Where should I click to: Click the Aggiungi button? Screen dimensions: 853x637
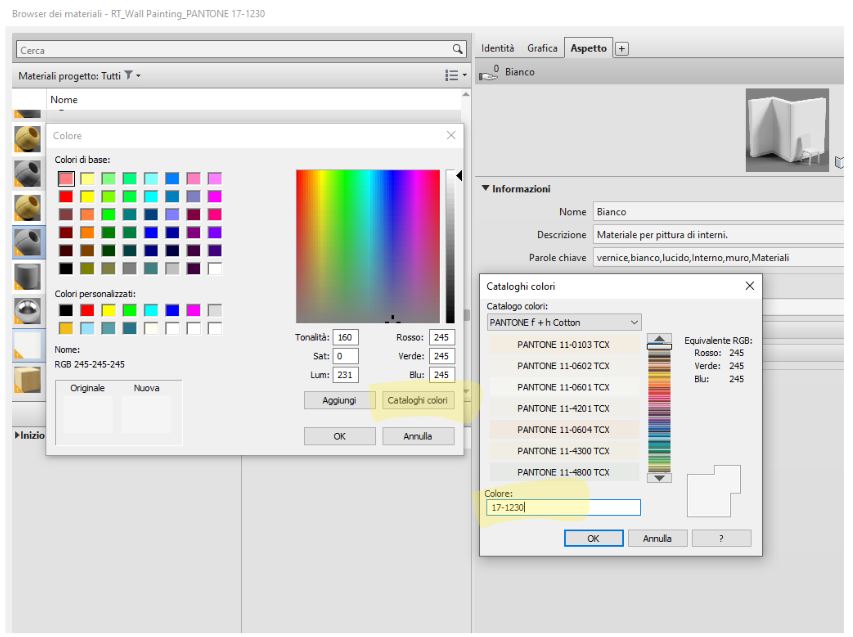click(x=339, y=400)
